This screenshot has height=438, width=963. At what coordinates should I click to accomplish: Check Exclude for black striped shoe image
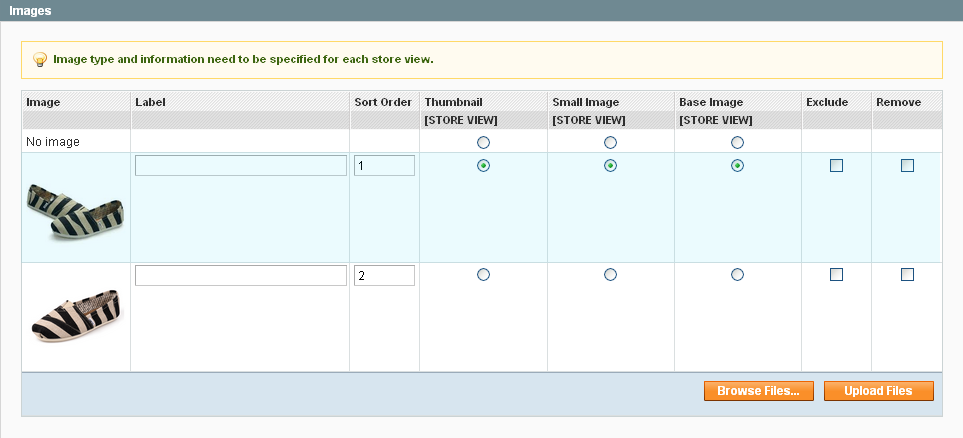tap(836, 274)
